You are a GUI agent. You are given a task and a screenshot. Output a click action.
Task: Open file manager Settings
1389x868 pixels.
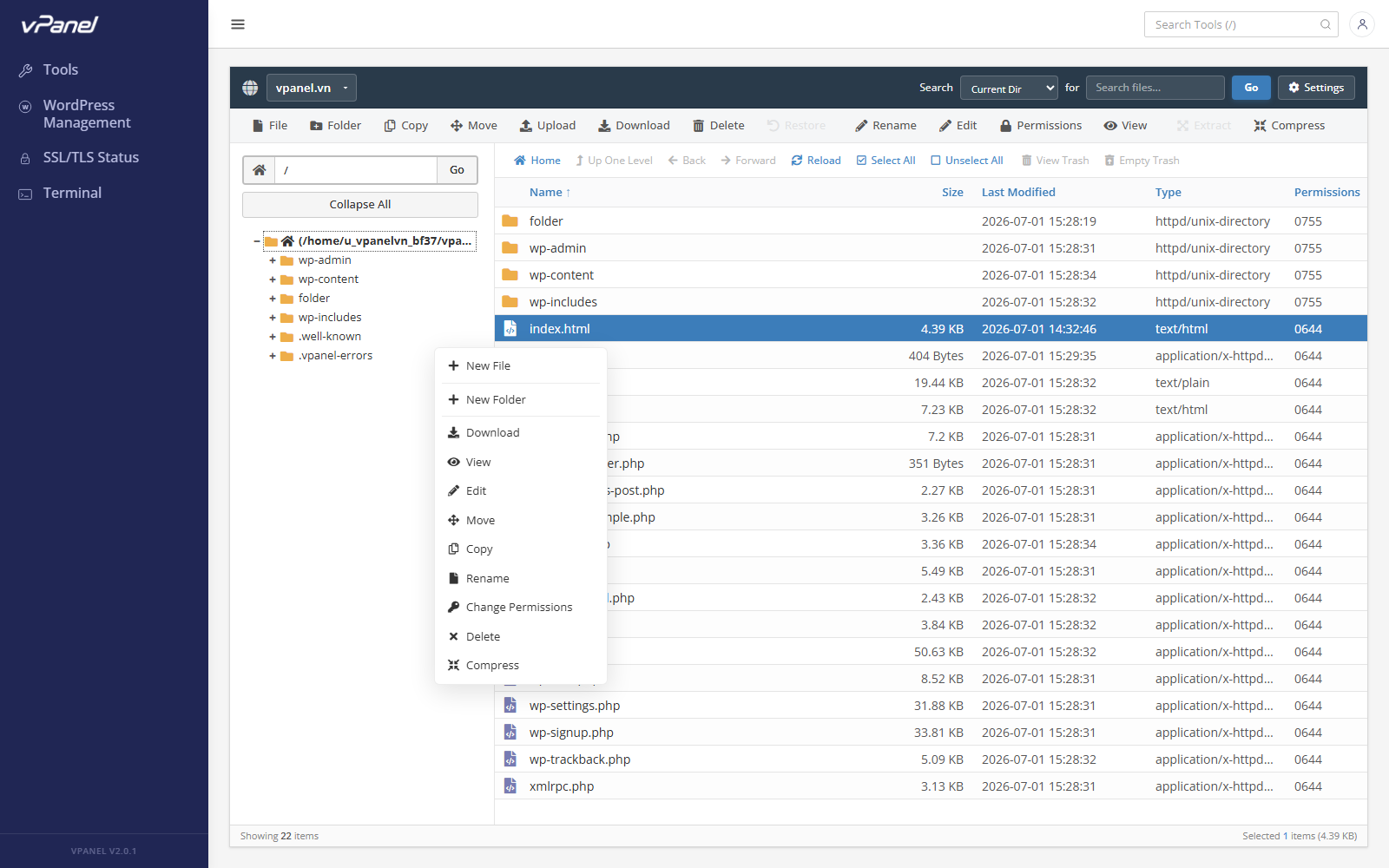tap(1316, 88)
